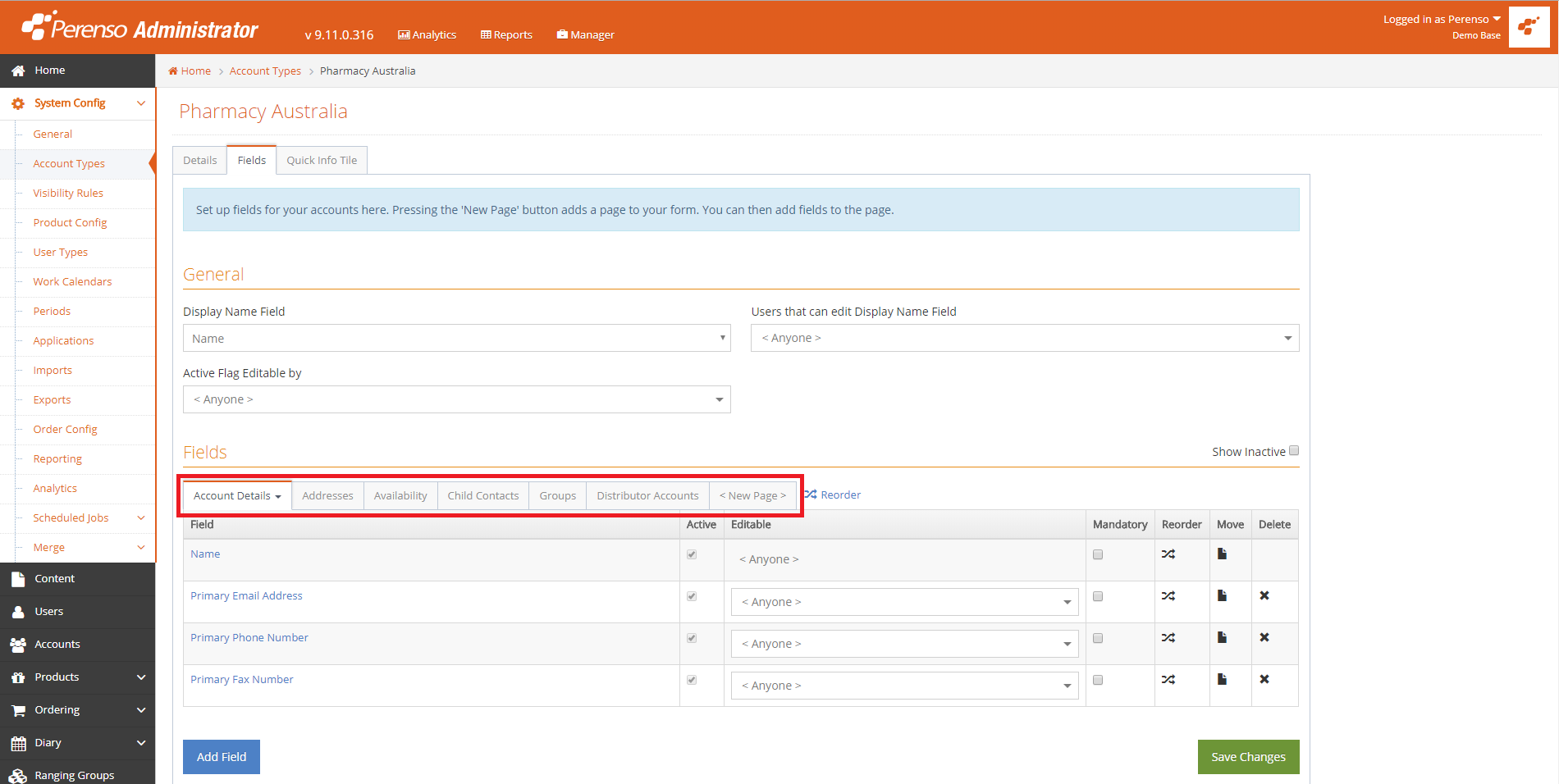Click move icon for Primary Fax Number

[1222, 680]
